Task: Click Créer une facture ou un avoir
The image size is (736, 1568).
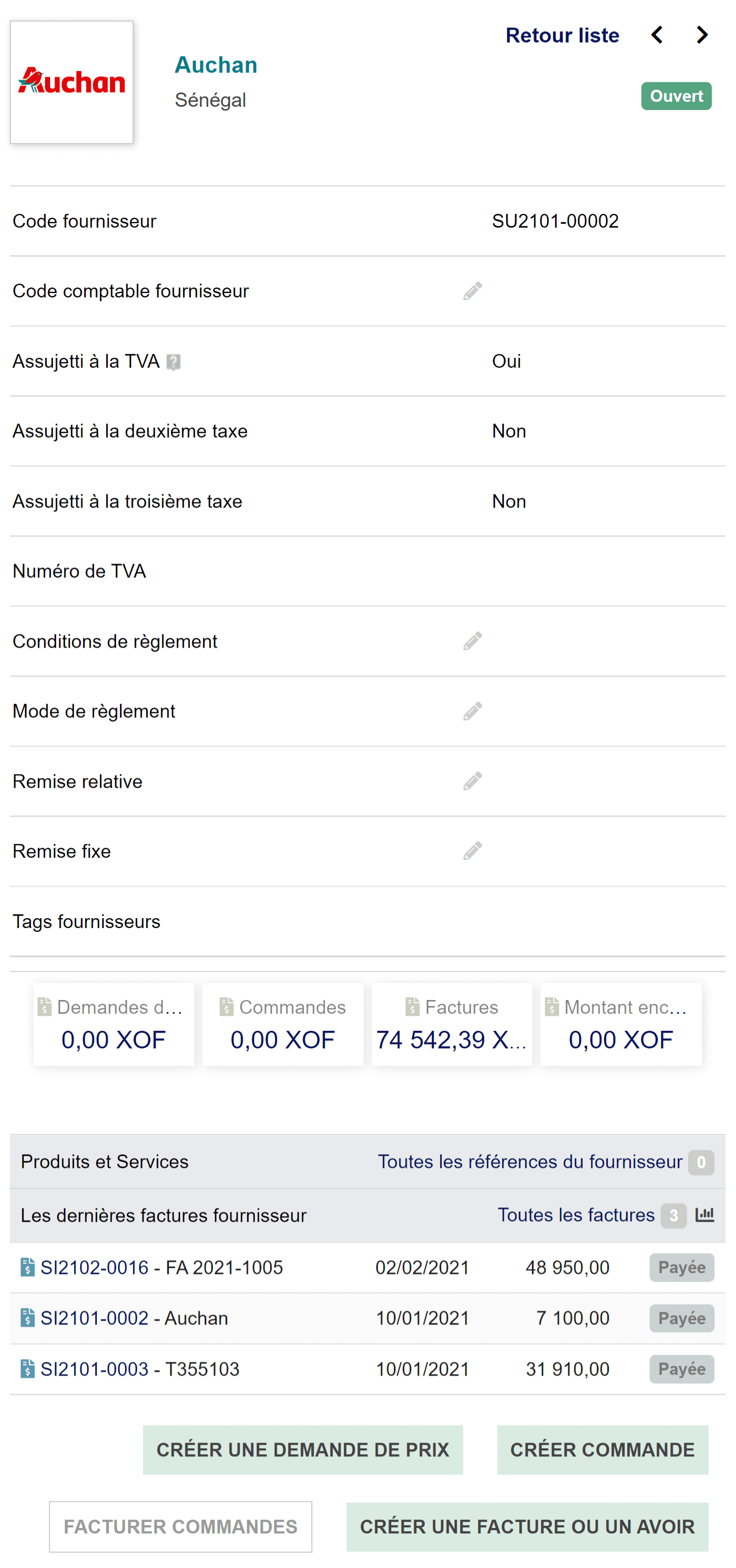Action: [x=527, y=1526]
